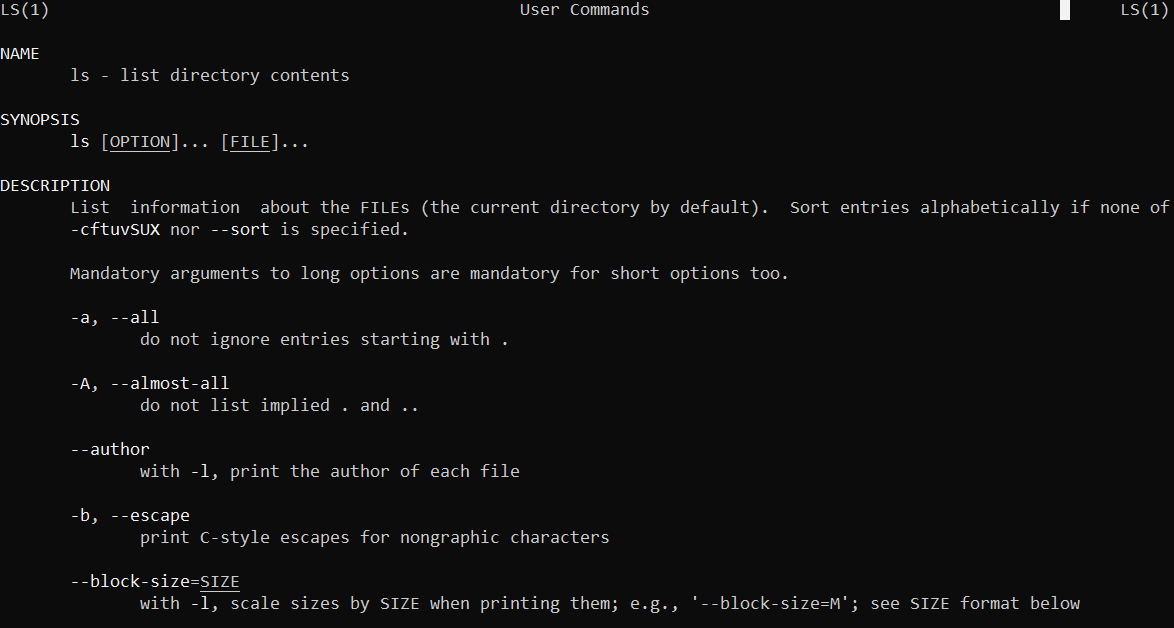Image resolution: width=1174 pixels, height=628 pixels.
Task: Click the -cftuvSUX flags text
Action: click(115, 230)
